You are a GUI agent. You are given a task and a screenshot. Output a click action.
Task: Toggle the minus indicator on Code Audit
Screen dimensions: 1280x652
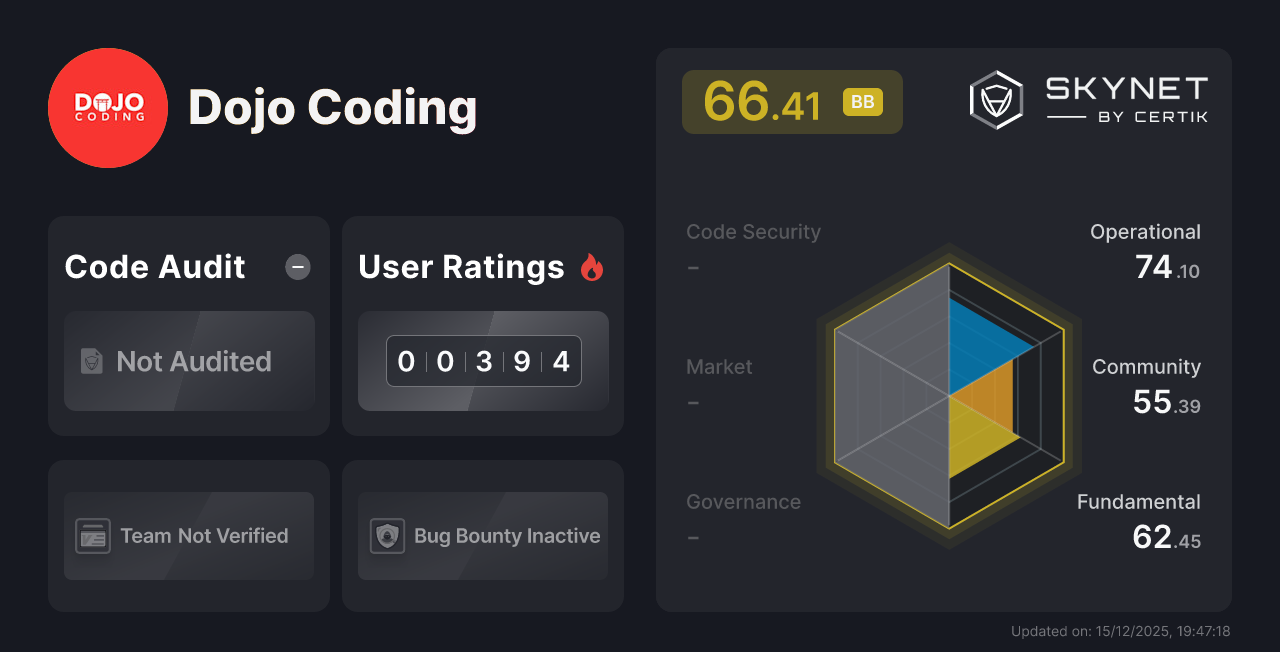[x=297, y=266]
